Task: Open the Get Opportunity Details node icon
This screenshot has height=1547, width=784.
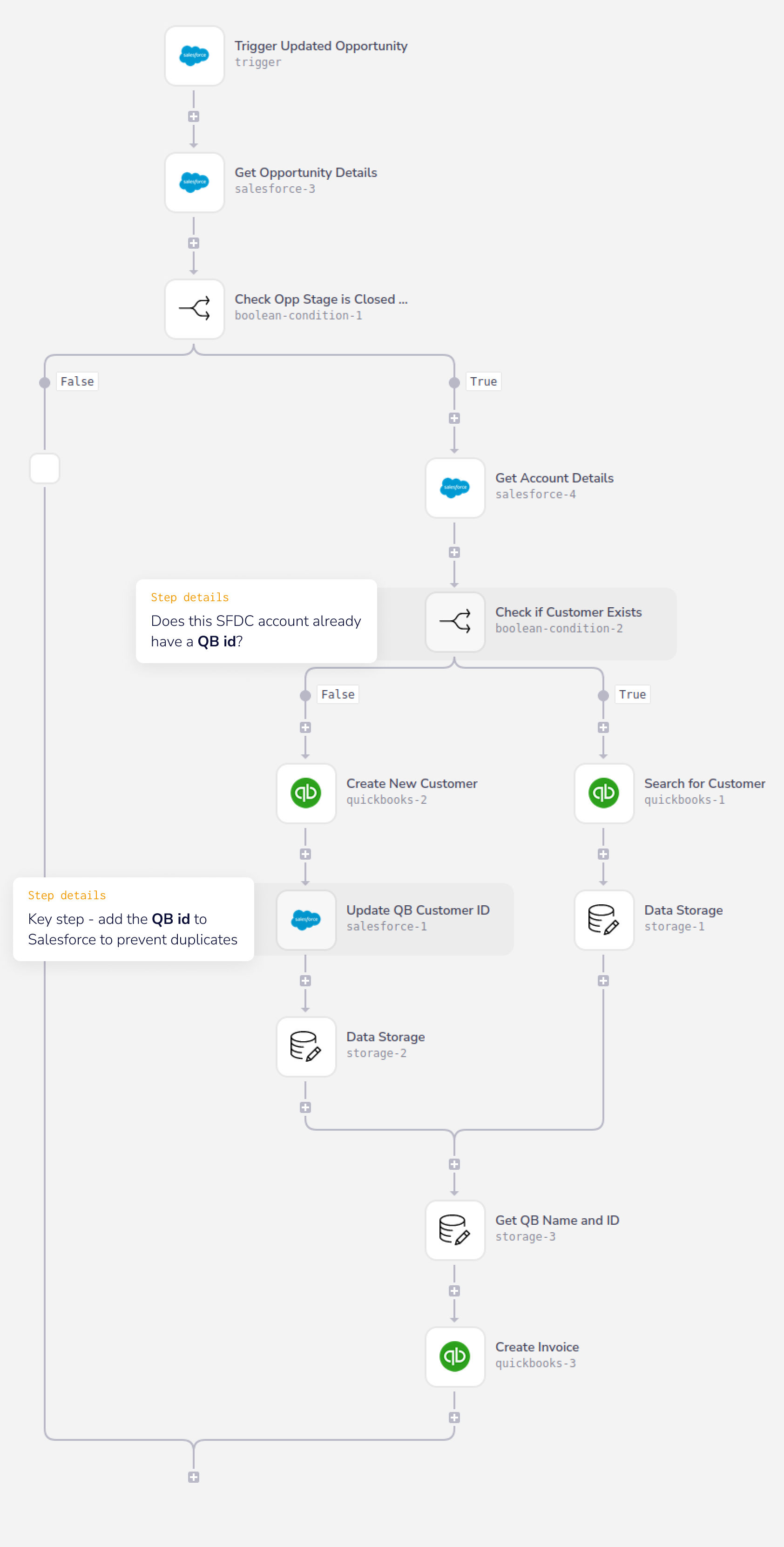Action: 193,183
